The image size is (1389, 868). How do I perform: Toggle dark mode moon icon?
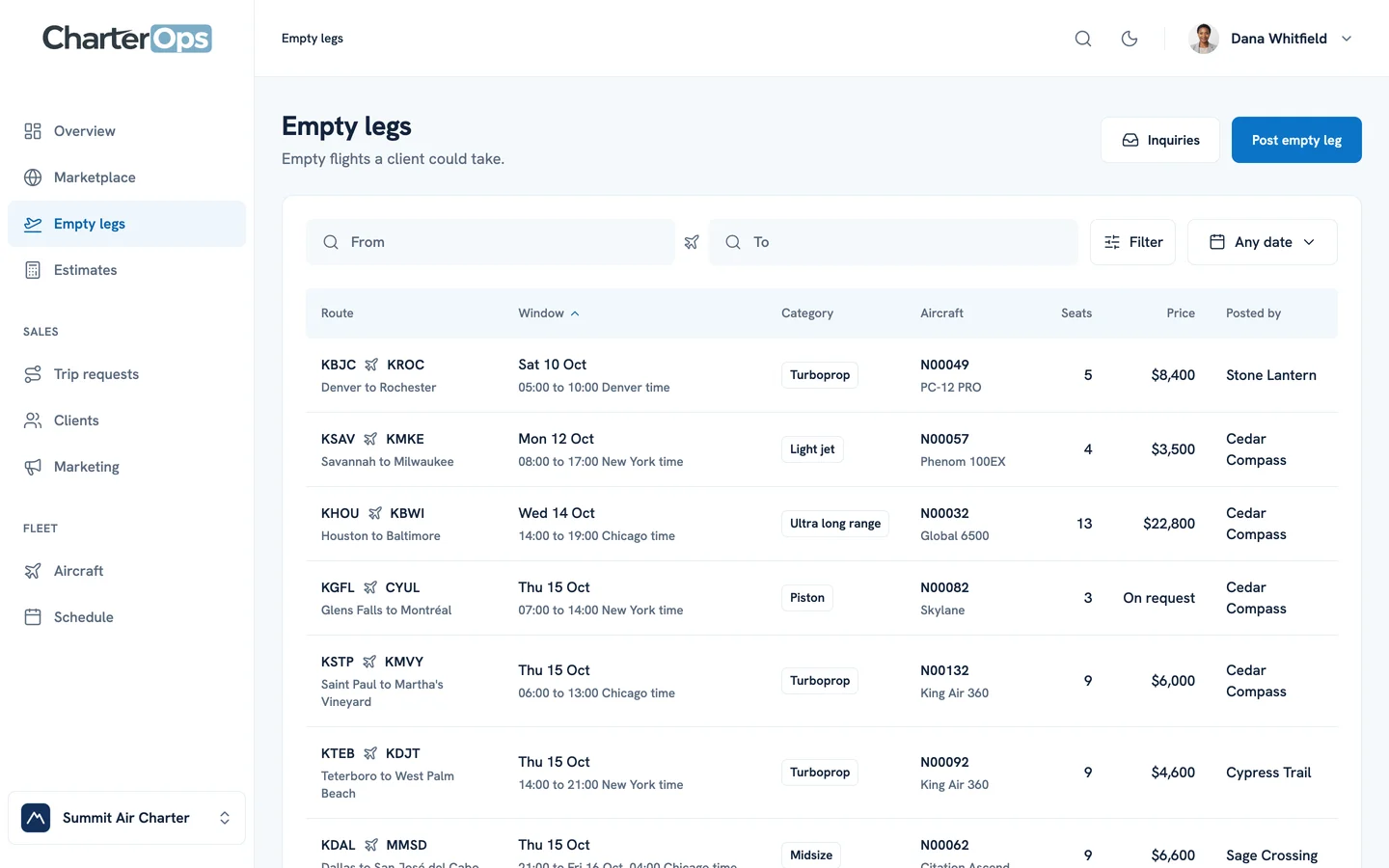[1130, 39]
